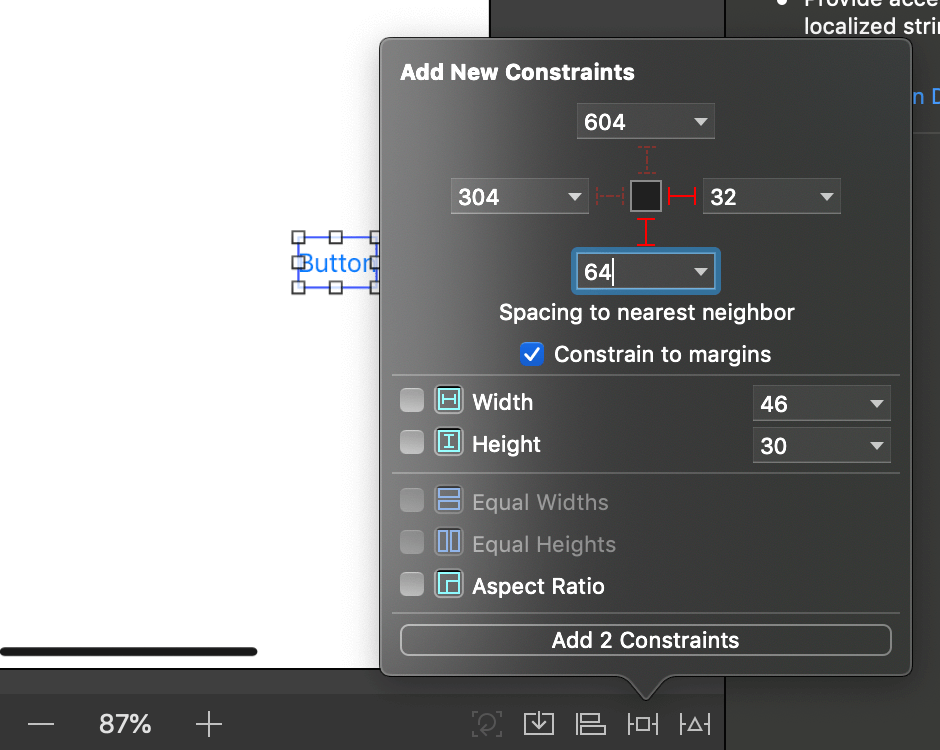Toggle the left spacing constraint strut
Image resolution: width=940 pixels, height=750 pixels.
[x=609, y=196]
